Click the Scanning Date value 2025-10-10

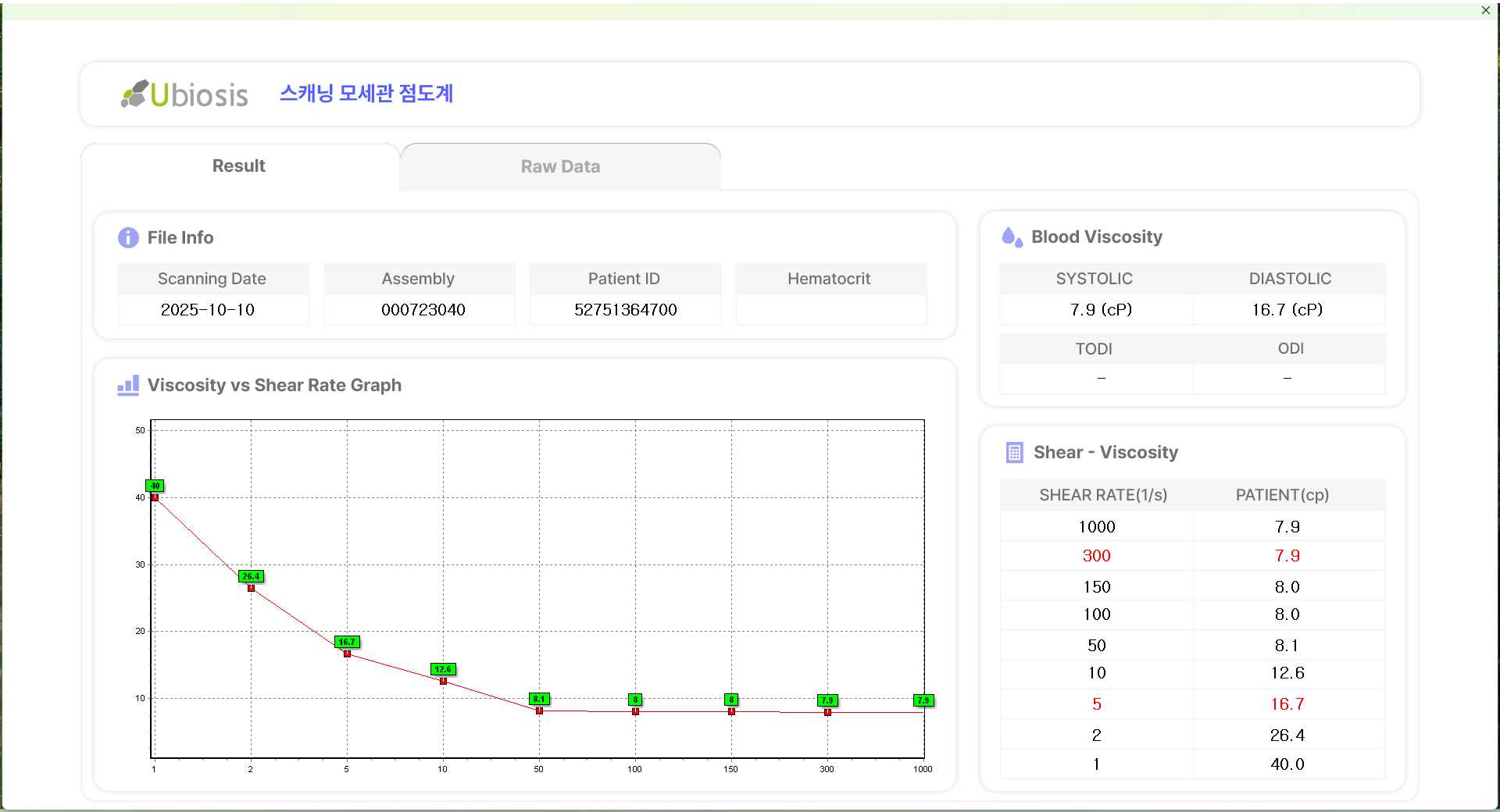[x=208, y=310]
